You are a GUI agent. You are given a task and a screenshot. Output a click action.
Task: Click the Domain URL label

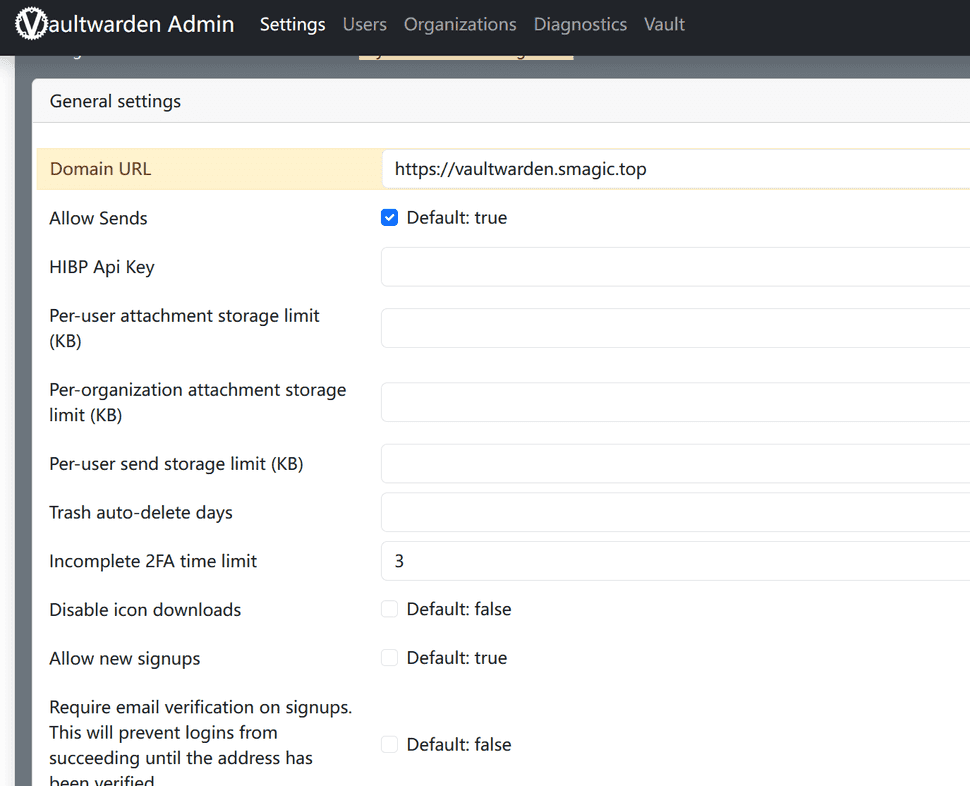100,169
